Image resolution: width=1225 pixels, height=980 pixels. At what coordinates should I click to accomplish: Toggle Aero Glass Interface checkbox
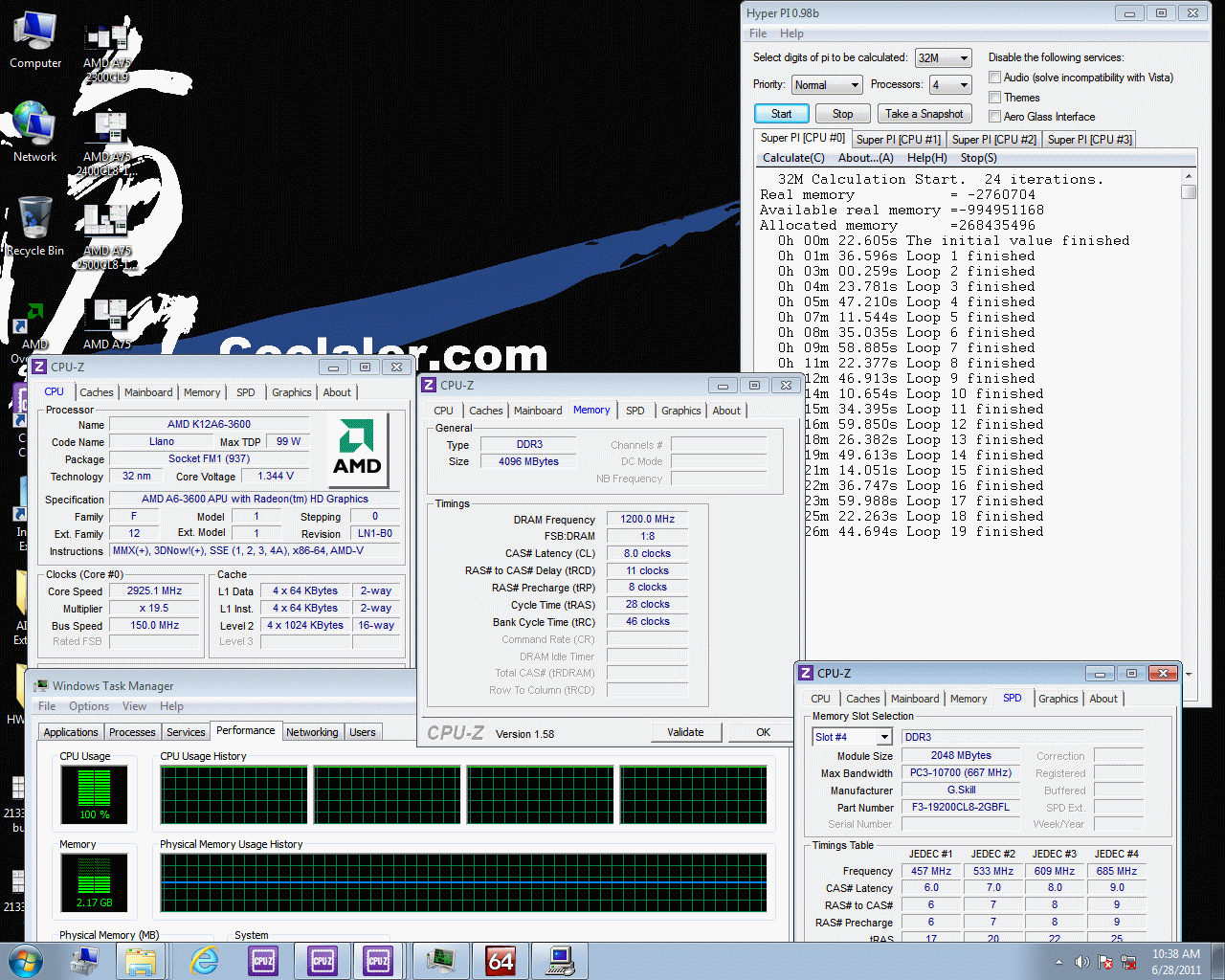[995, 117]
